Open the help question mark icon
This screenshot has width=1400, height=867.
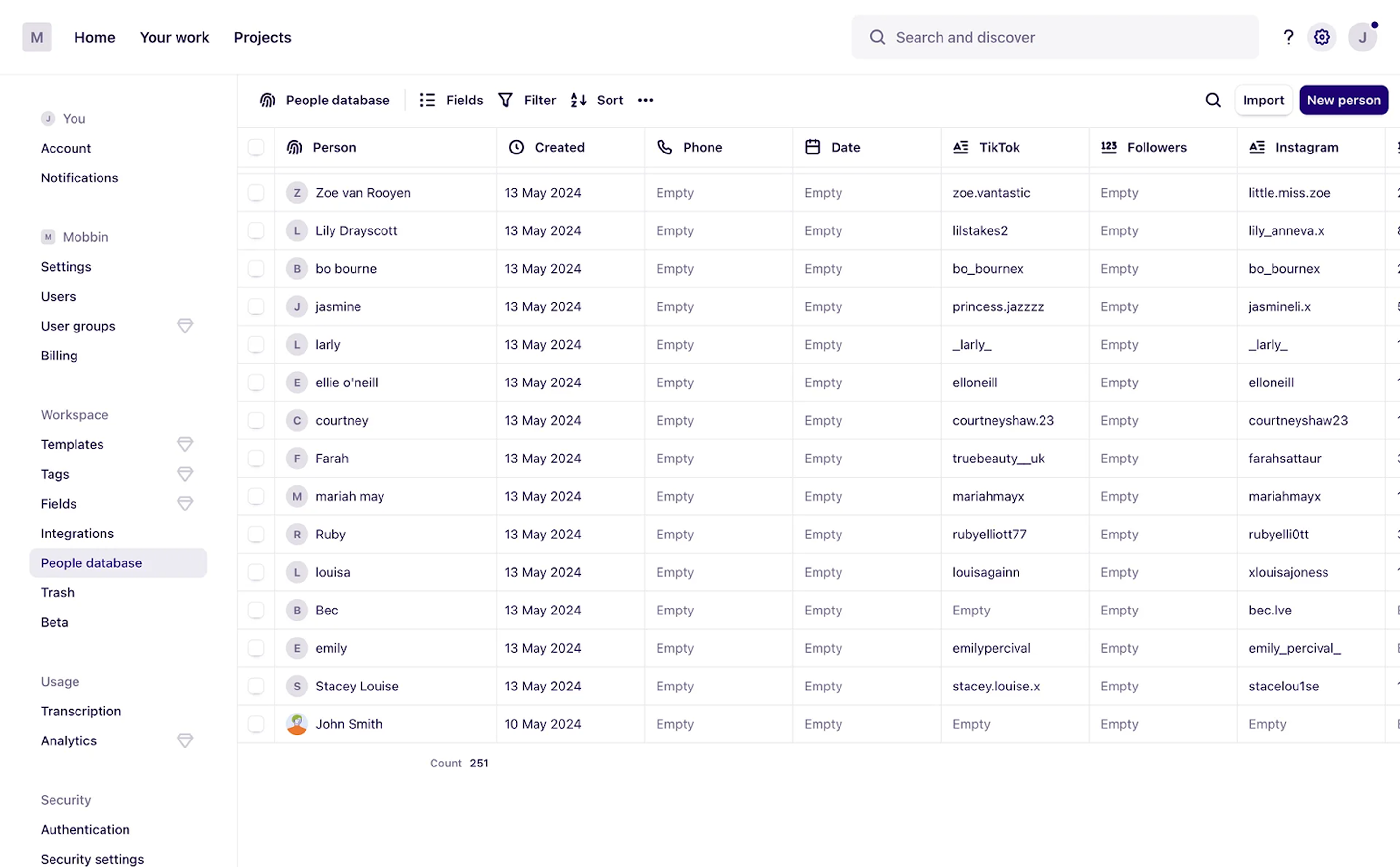pyautogui.click(x=1288, y=37)
